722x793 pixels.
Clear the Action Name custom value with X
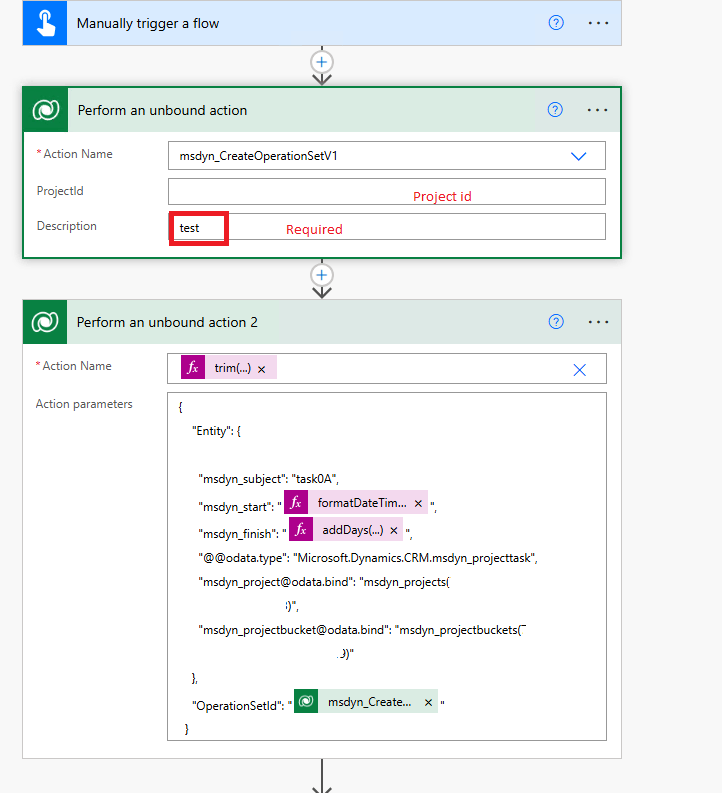click(579, 370)
